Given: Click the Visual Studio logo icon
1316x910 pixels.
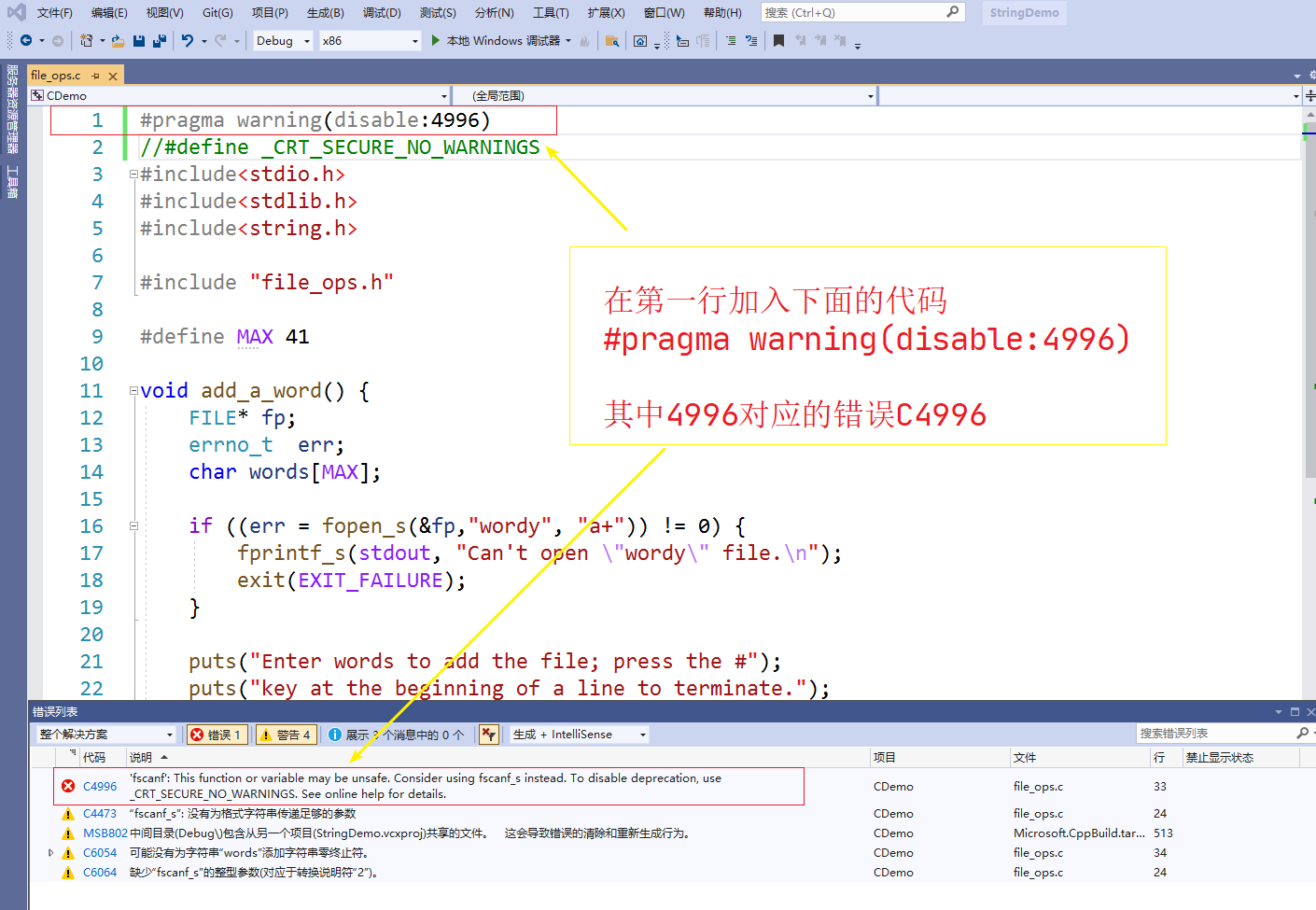Looking at the screenshot, I should pos(16,12).
